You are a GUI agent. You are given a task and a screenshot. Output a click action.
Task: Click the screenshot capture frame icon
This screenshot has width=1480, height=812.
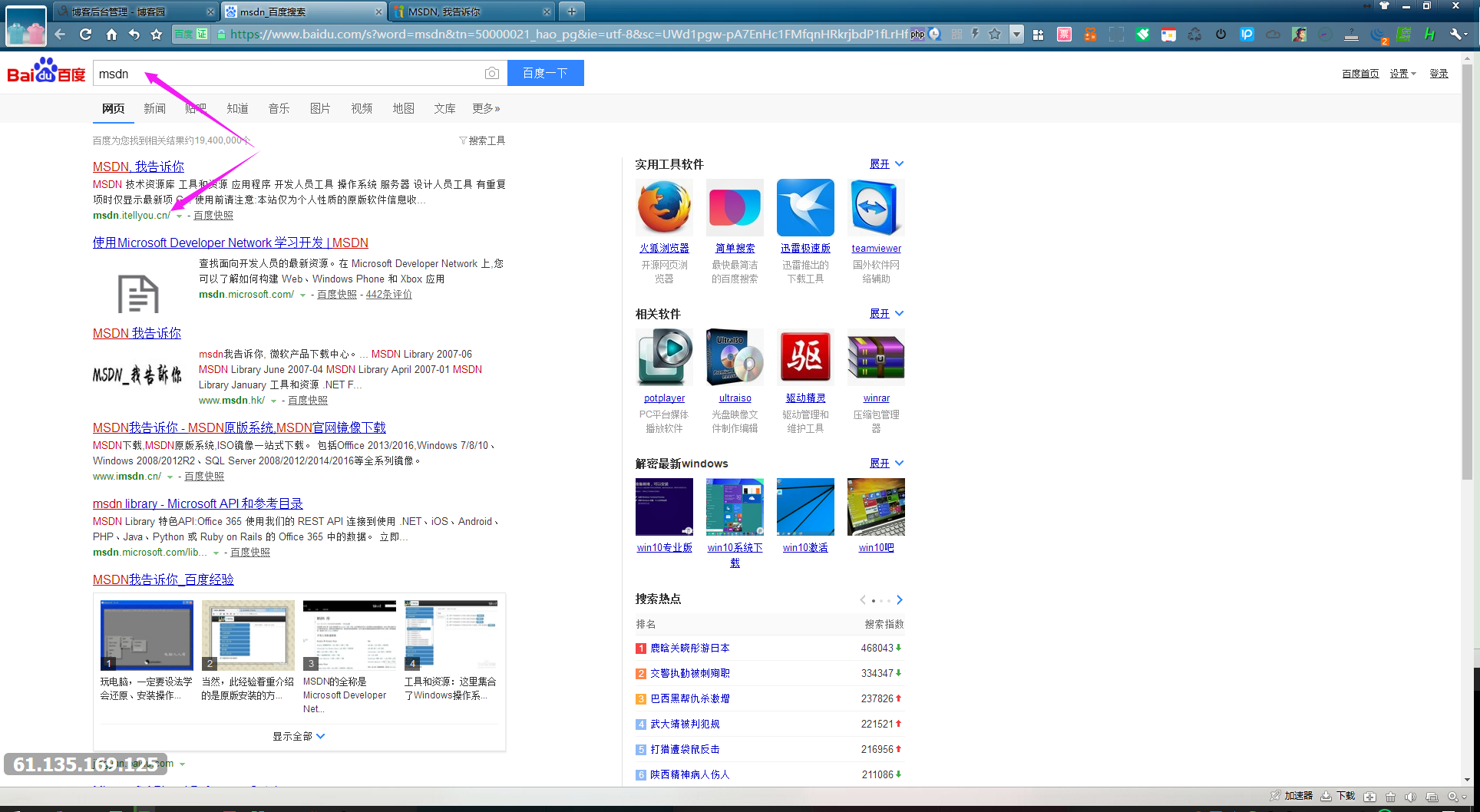pyautogui.click(x=1116, y=34)
